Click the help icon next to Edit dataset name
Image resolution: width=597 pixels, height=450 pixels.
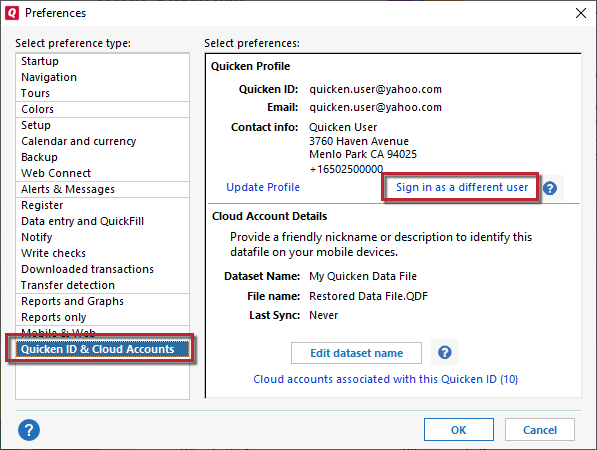click(444, 353)
